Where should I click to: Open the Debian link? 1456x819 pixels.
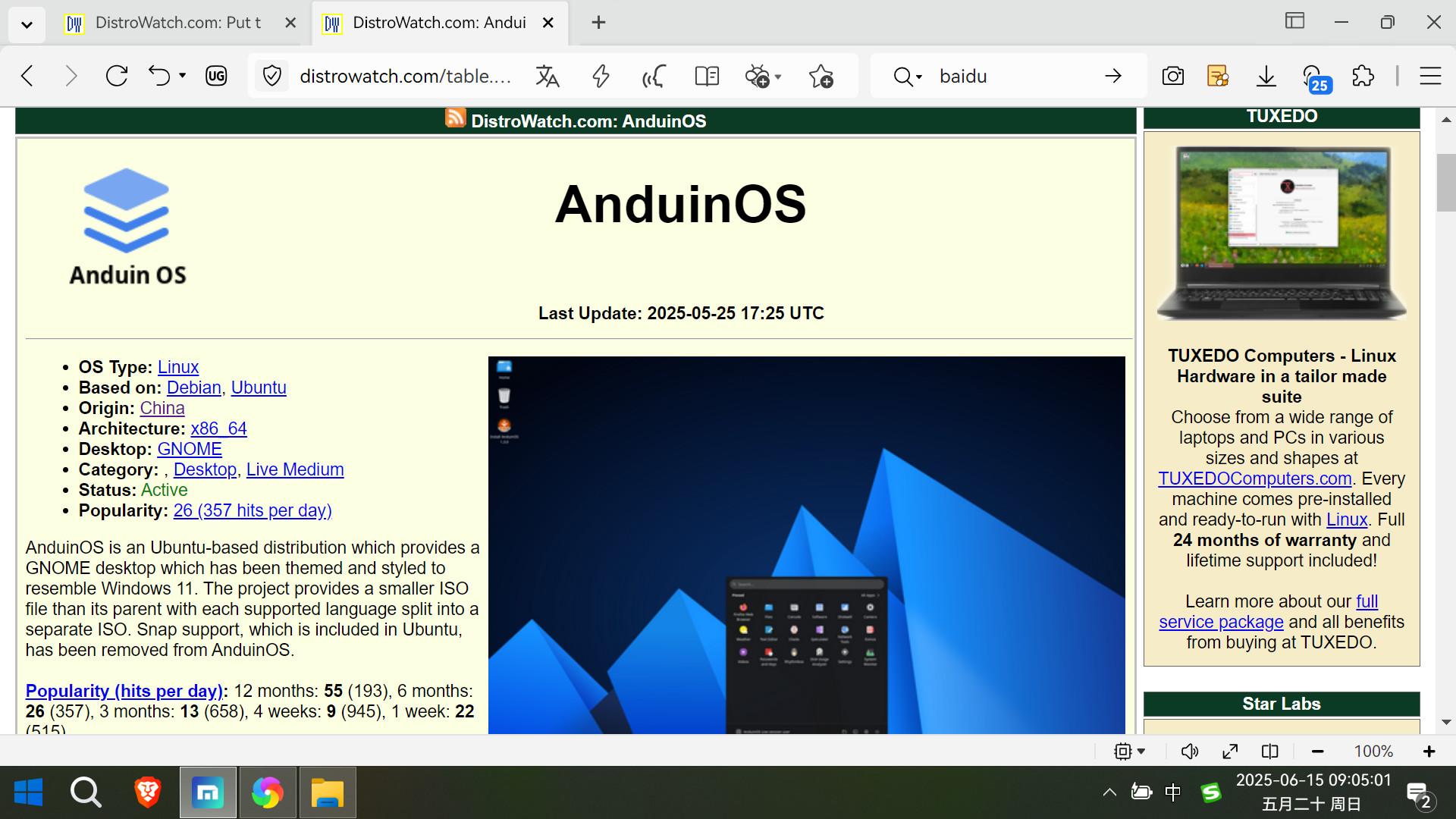click(x=194, y=388)
